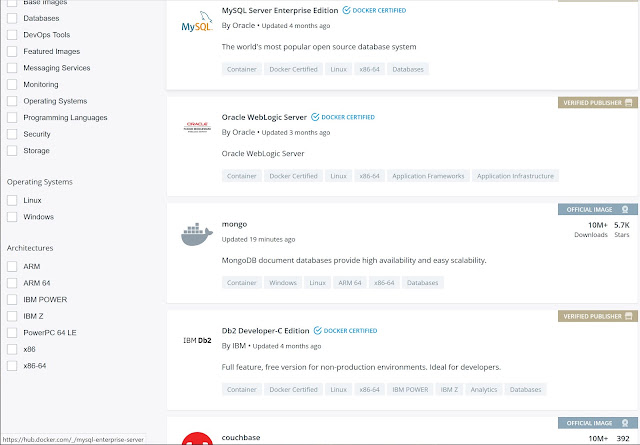Click mongo description about MongoDB document databases
The height and width of the screenshot is (445, 640).
pyautogui.click(x=354, y=260)
